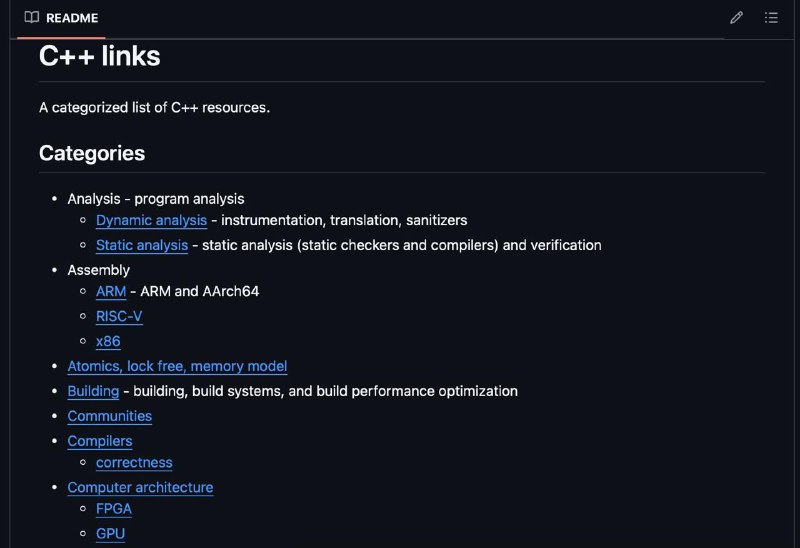The width and height of the screenshot is (800, 548).
Task: Click the Assembly list item text
Action: (x=98, y=270)
